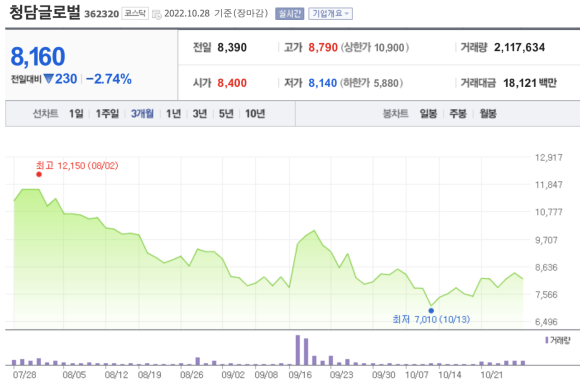Click the 실시간 real-time button
The image size is (580, 392).
click(289, 14)
